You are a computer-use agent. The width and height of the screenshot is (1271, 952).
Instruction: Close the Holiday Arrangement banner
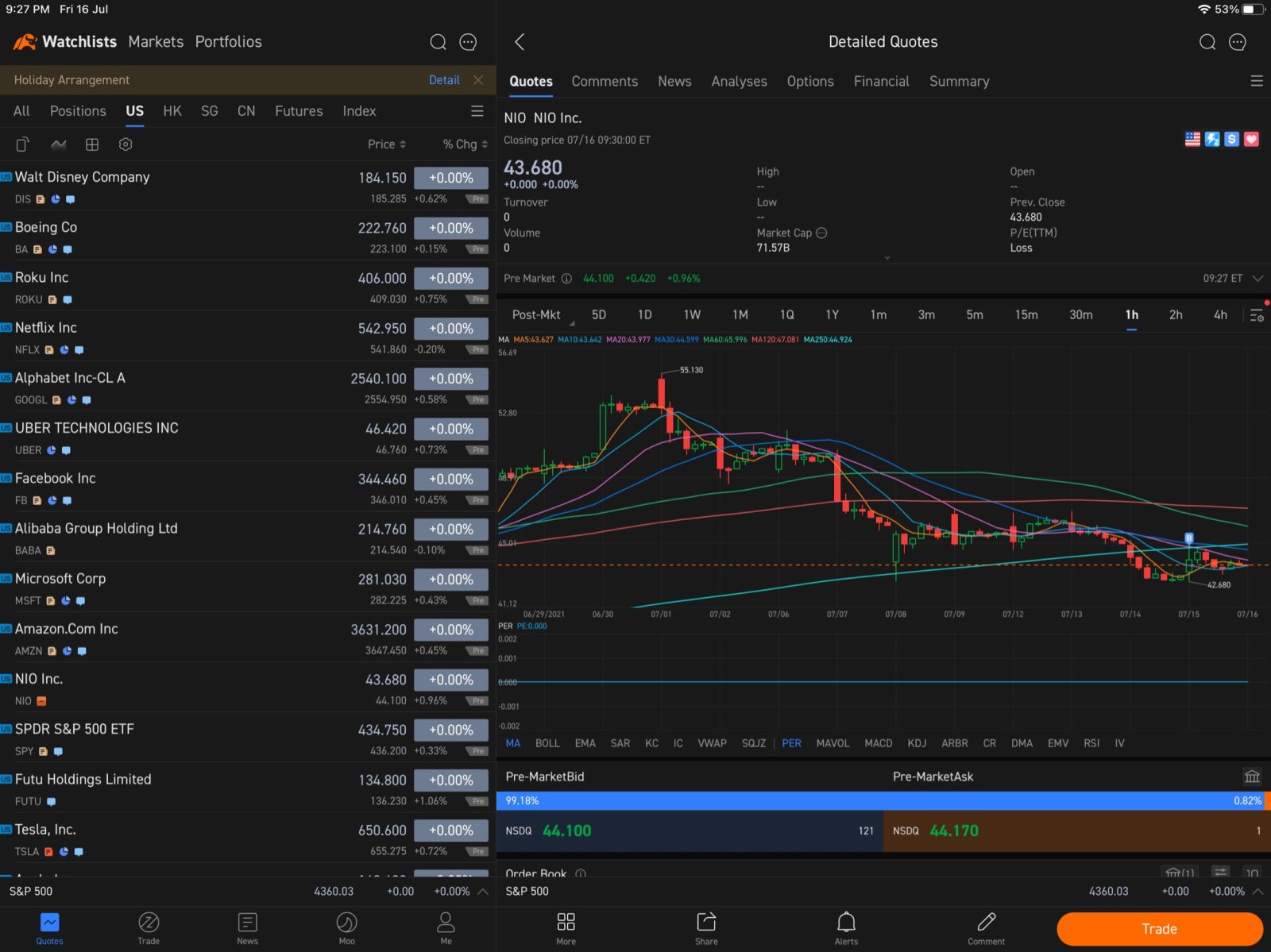(477, 80)
